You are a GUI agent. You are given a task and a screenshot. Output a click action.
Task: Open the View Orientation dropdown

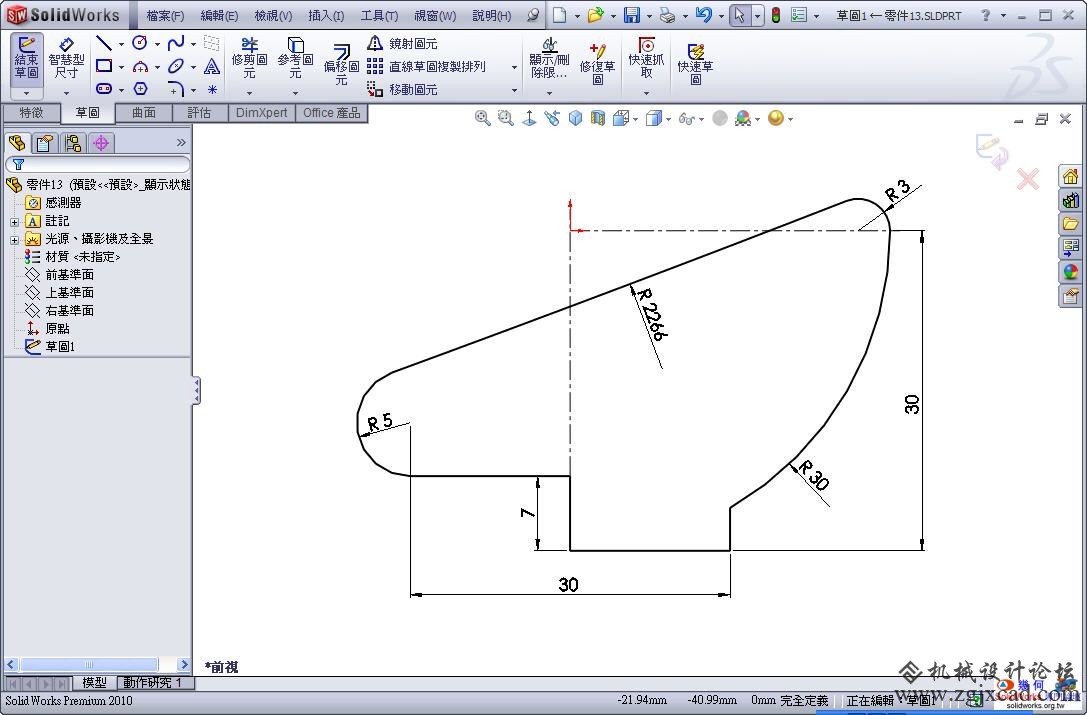click(635, 119)
